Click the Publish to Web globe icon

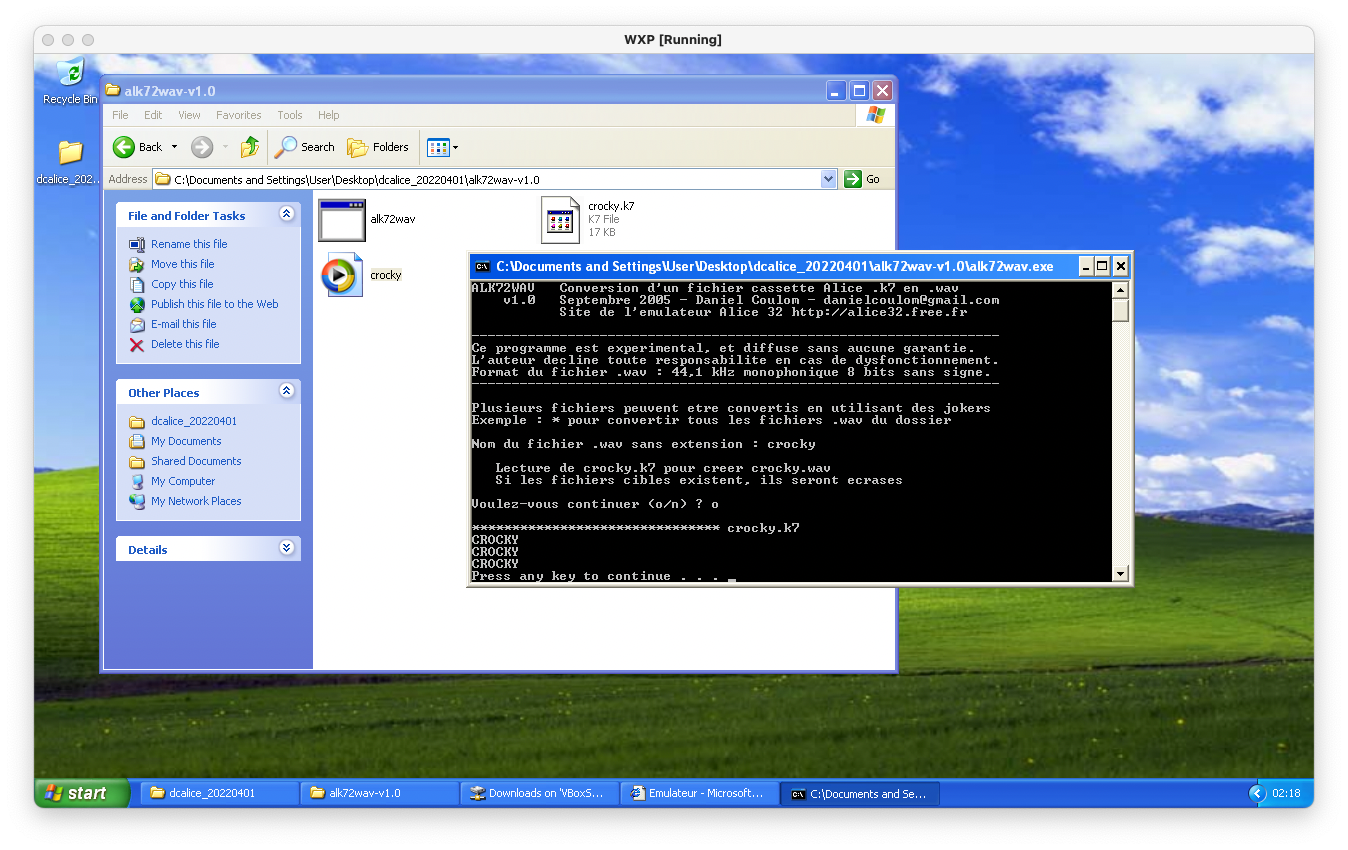137,304
